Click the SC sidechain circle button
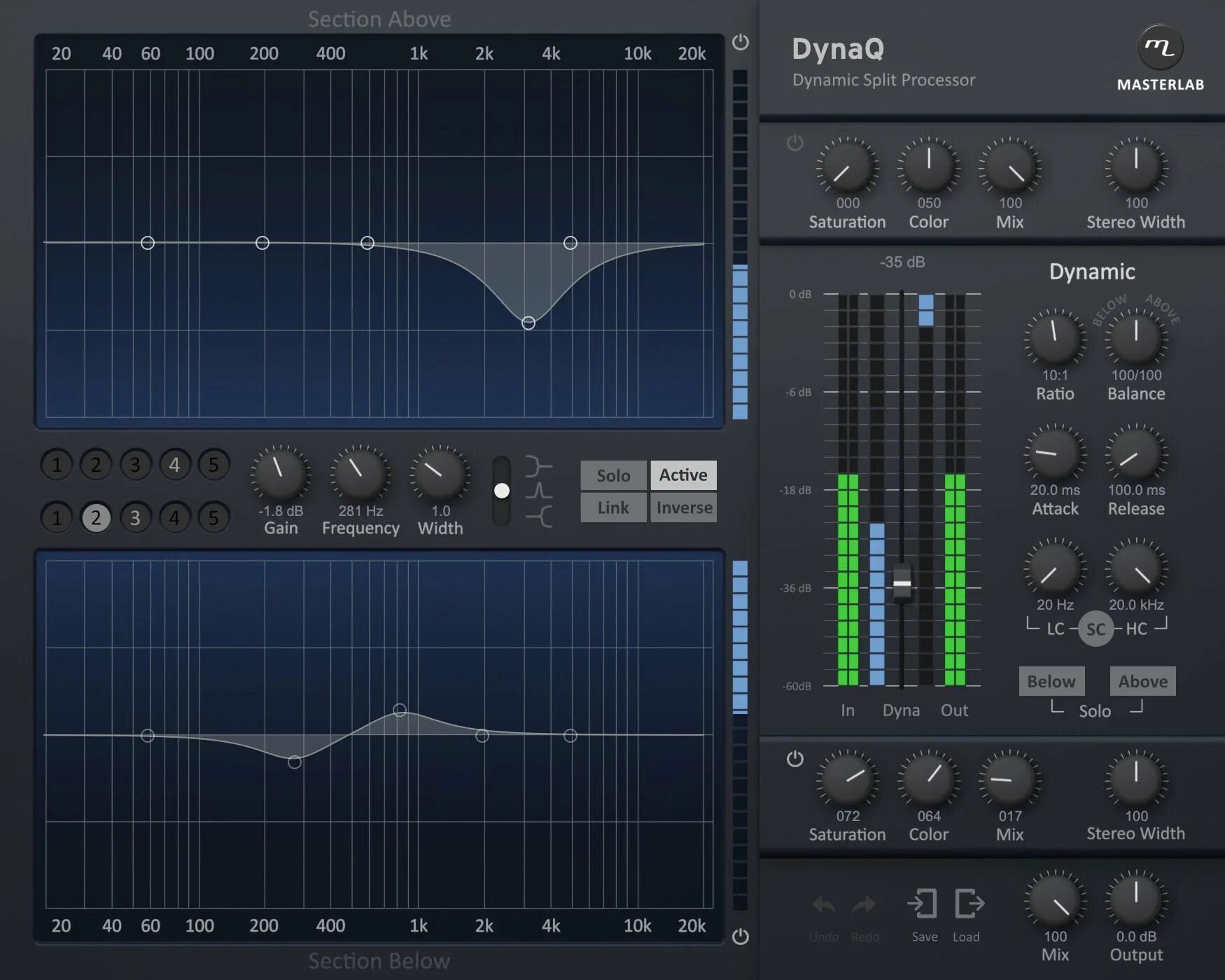The height and width of the screenshot is (980, 1225). tap(1095, 629)
